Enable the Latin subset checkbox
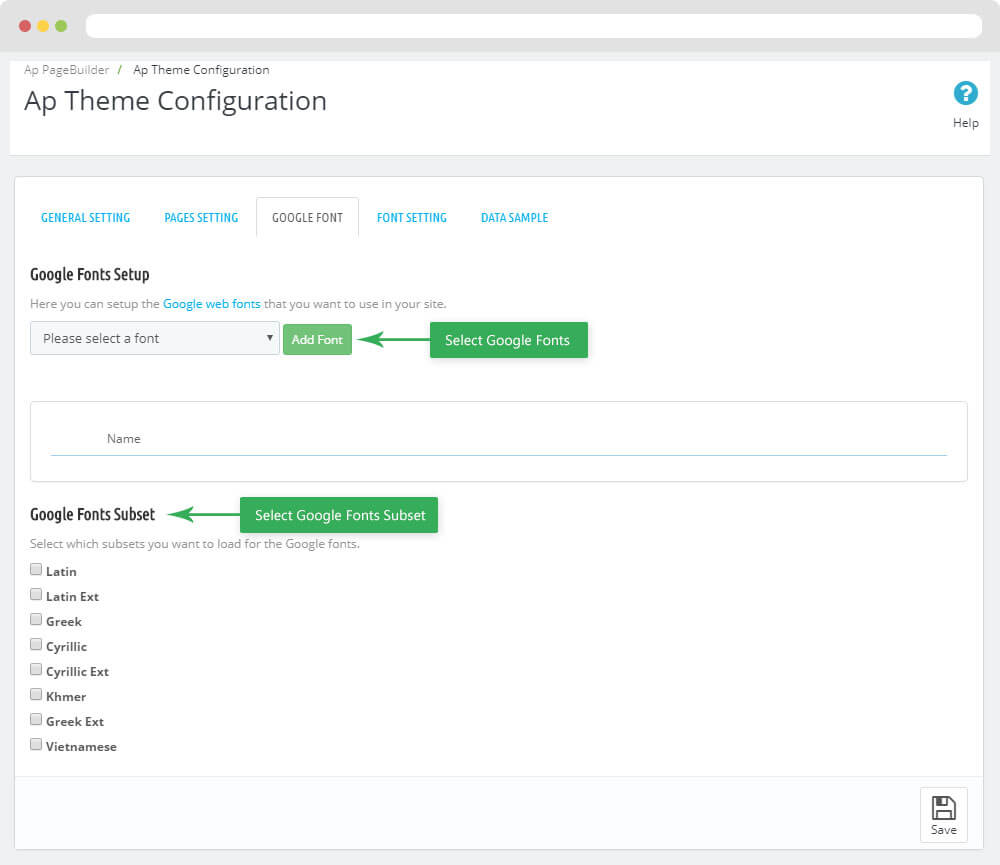 36,569
